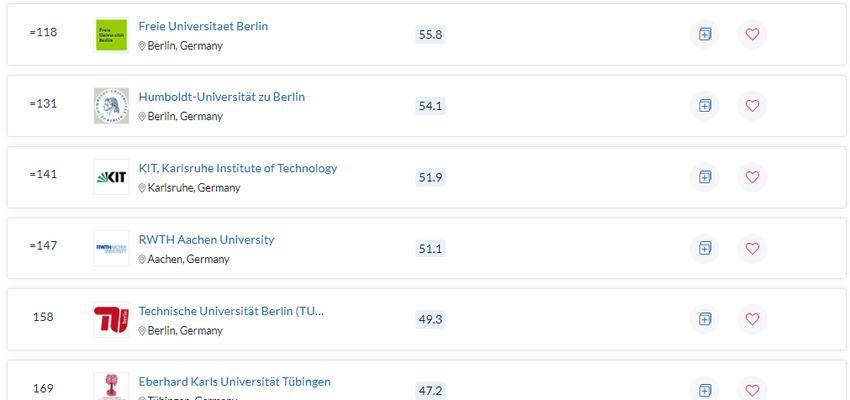Click the TU Berlin red logo
The width and height of the screenshot is (850, 400).
point(111,319)
